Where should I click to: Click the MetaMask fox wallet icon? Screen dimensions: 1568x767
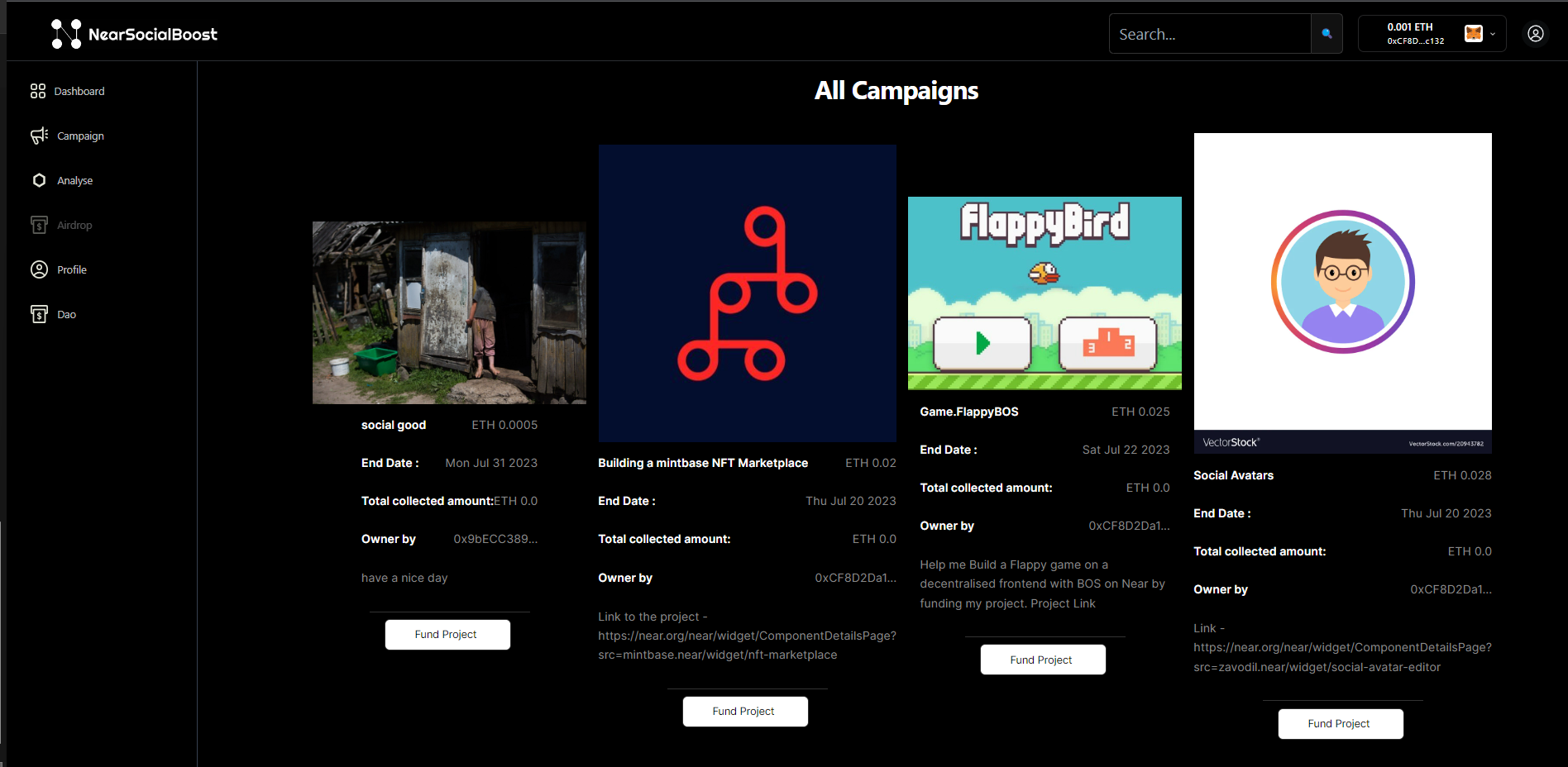point(1474,34)
